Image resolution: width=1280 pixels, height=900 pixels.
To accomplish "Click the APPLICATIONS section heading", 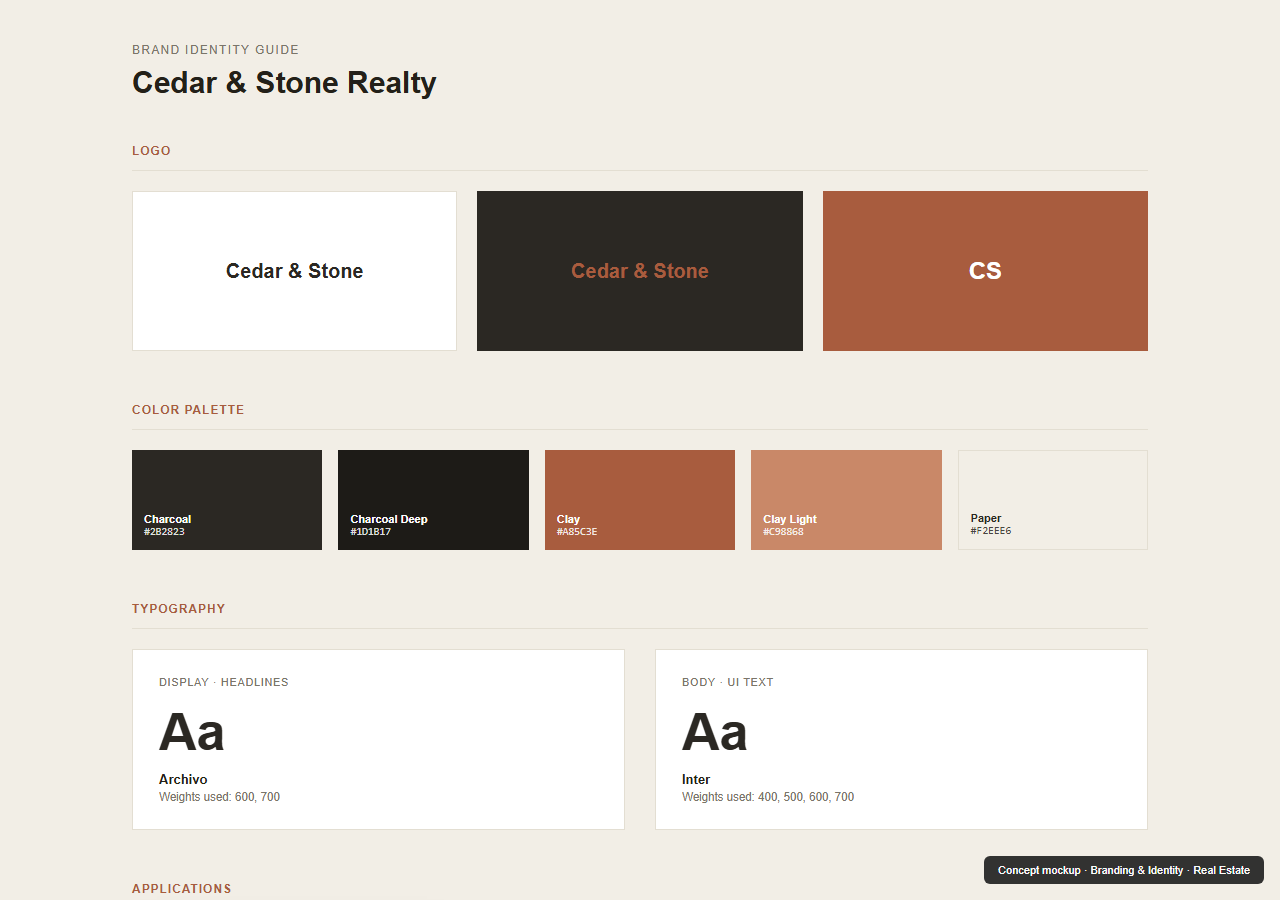I will [x=181, y=889].
